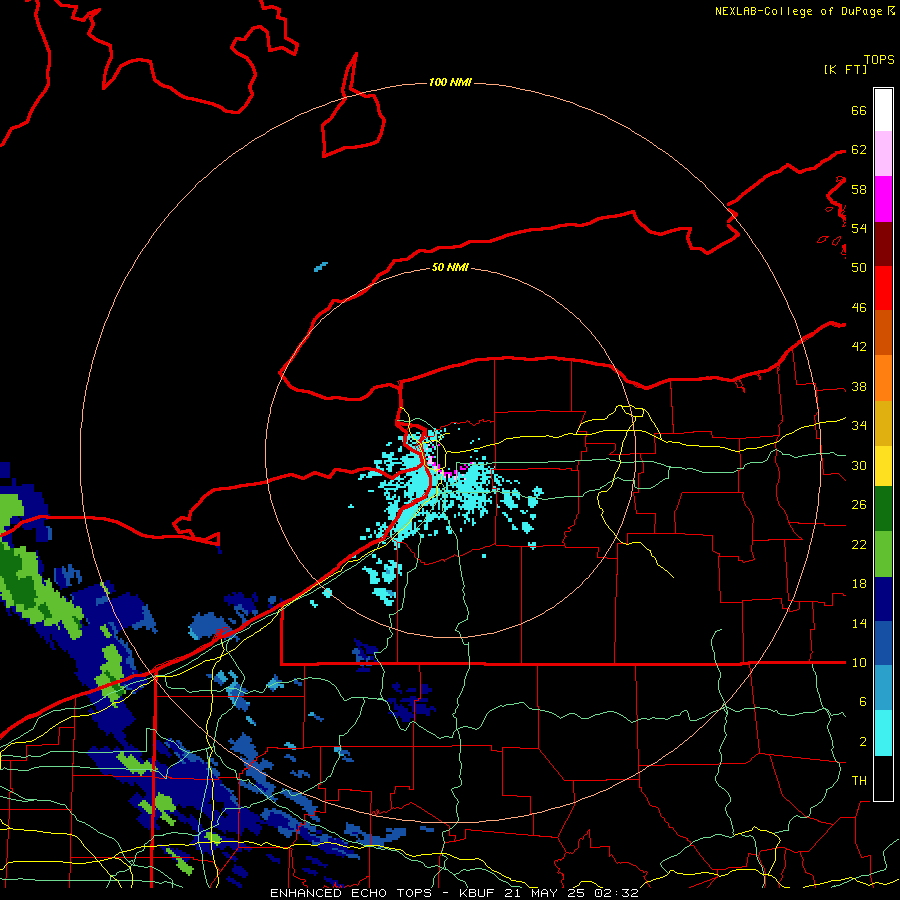Pick the navy blue legend swatch

point(883,599)
